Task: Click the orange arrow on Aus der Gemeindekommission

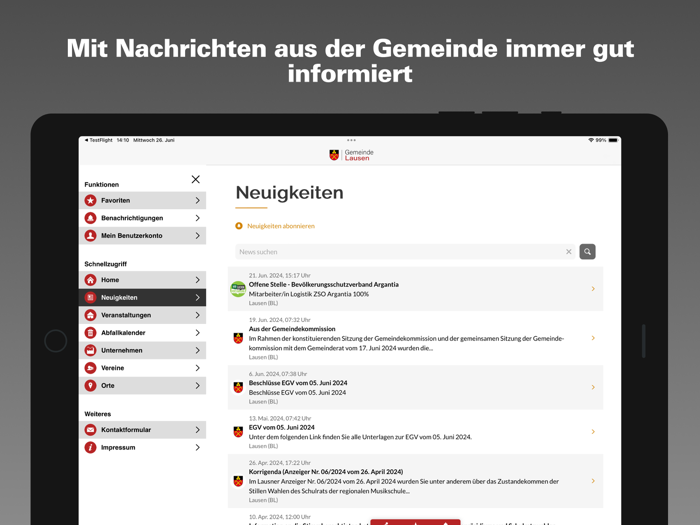Action: tap(593, 338)
